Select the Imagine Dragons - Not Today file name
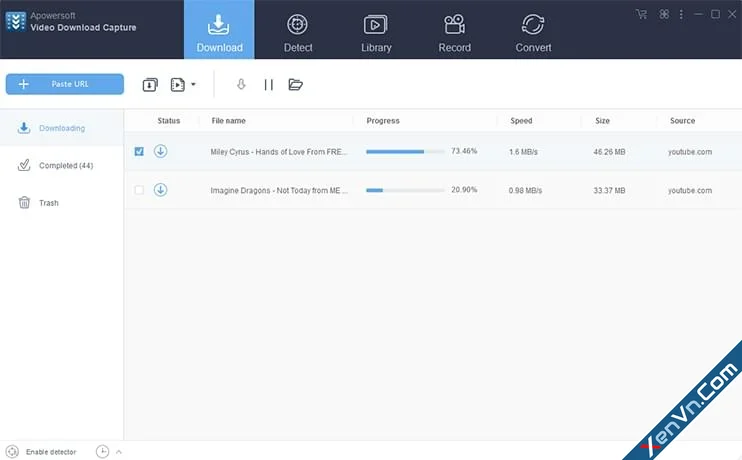 tap(279, 190)
